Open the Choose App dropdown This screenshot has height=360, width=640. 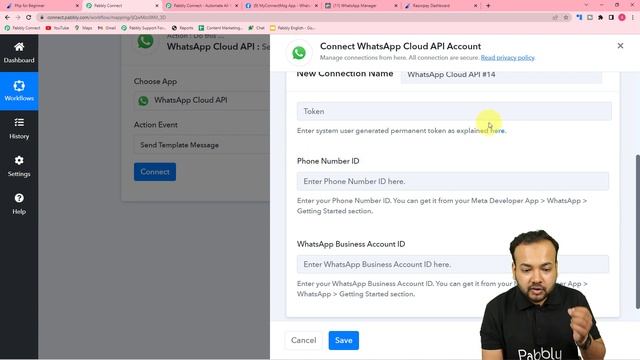pyautogui.click(x=202, y=100)
